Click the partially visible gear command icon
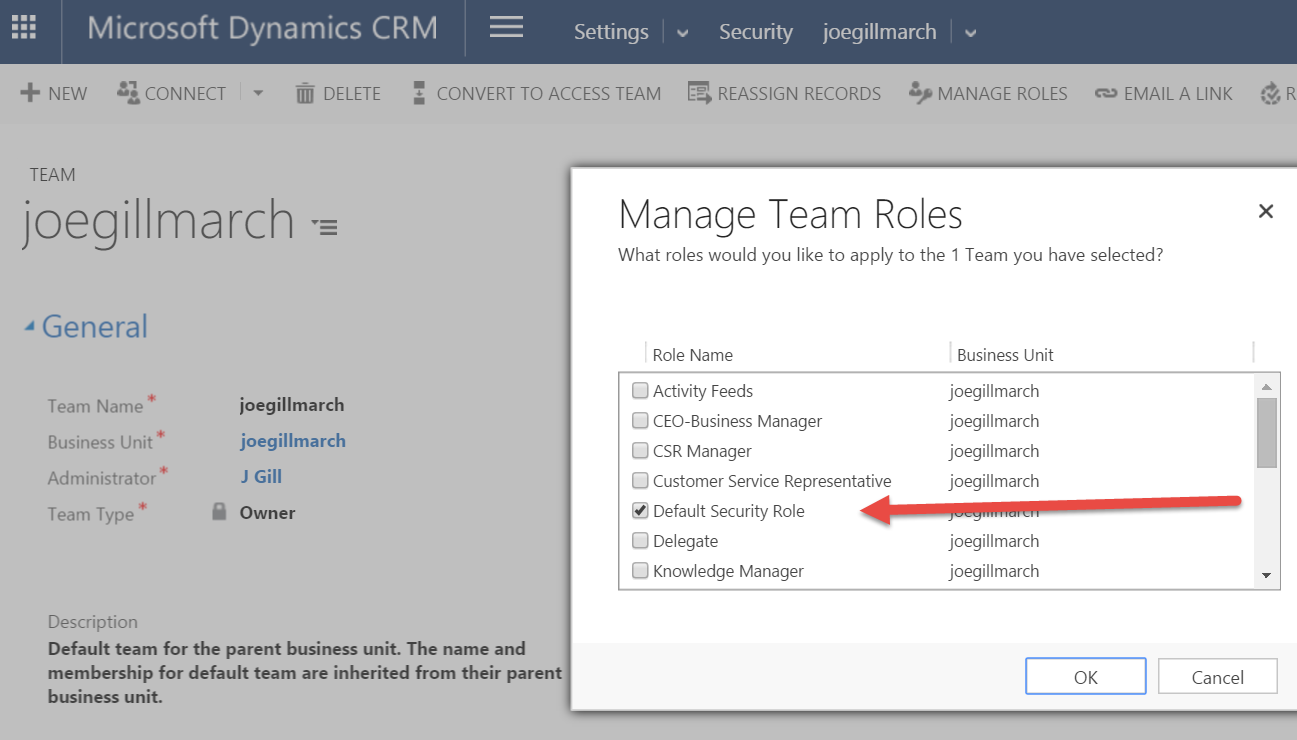 tap(1270, 94)
